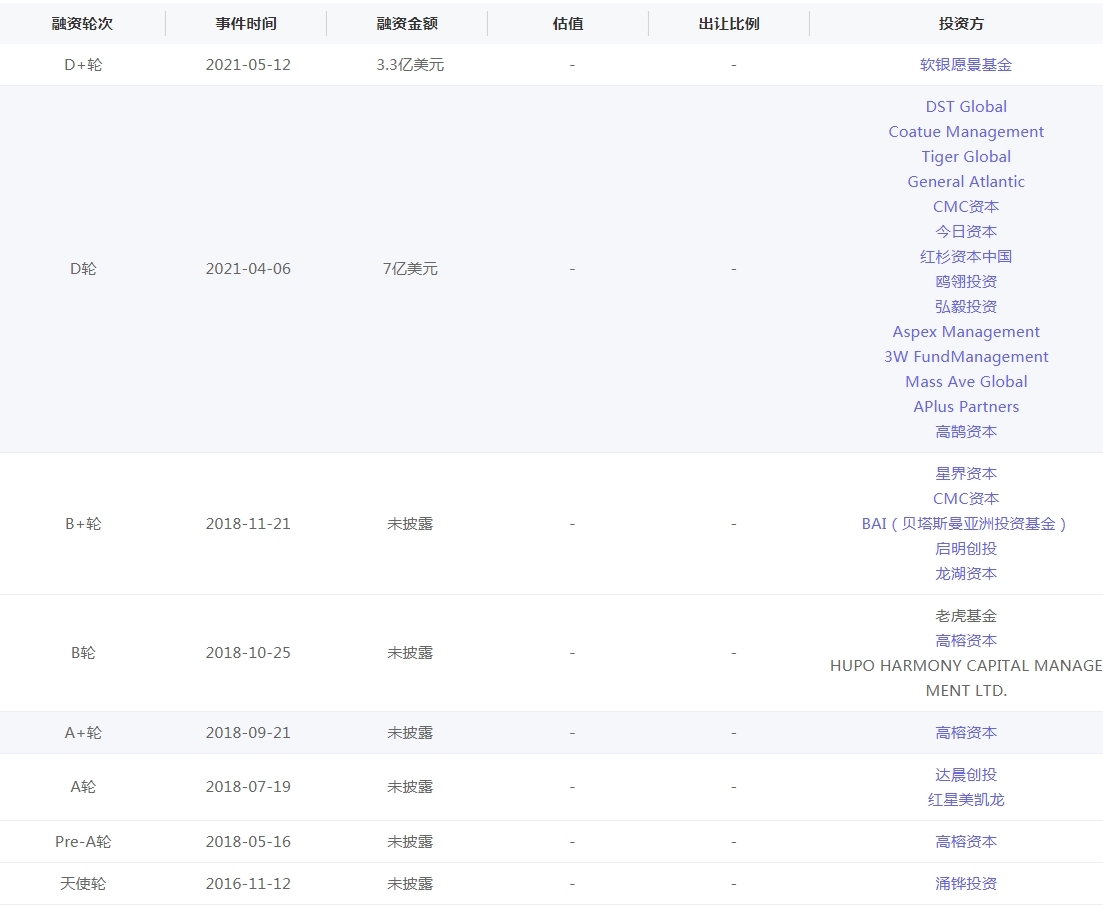Select the A轮 round cell
The height and width of the screenshot is (906, 1103).
click(x=83, y=786)
